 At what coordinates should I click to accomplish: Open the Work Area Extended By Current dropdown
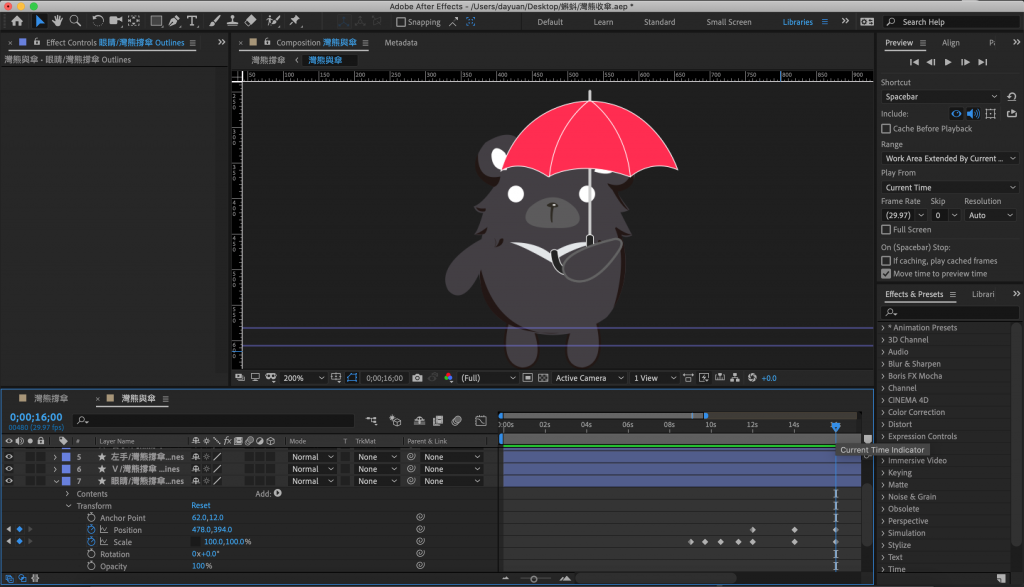click(x=949, y=159)
